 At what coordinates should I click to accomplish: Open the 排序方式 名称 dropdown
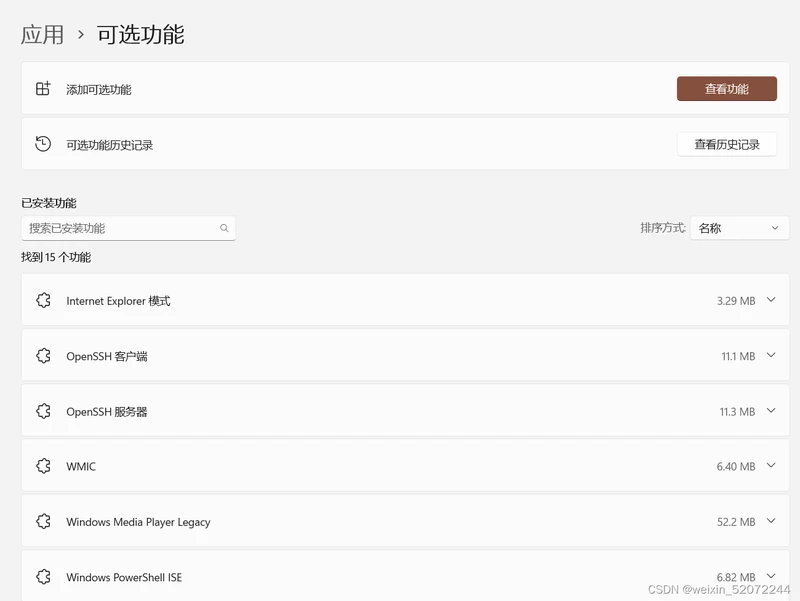coord(739,228)
